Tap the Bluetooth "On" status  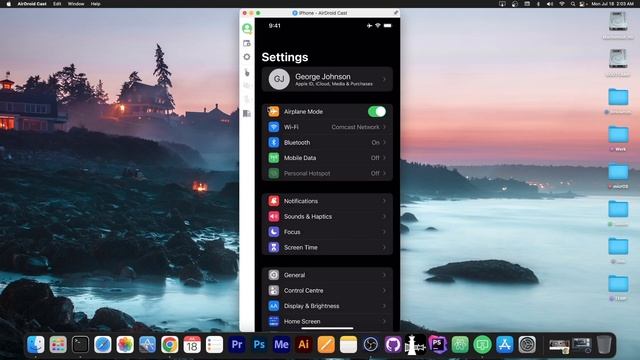[375, 142]
